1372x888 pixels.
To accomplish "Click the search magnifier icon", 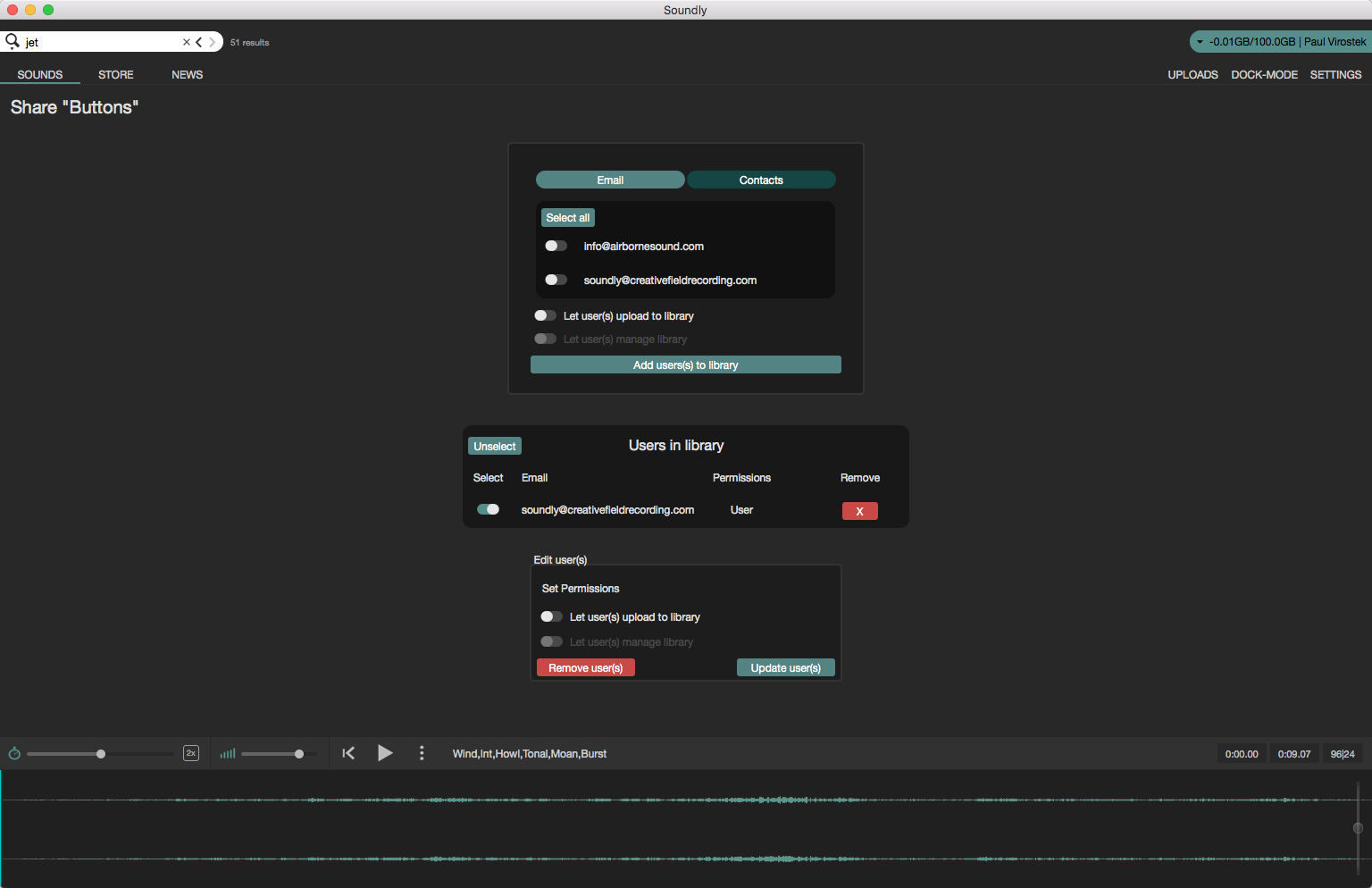I will point(13,41).
